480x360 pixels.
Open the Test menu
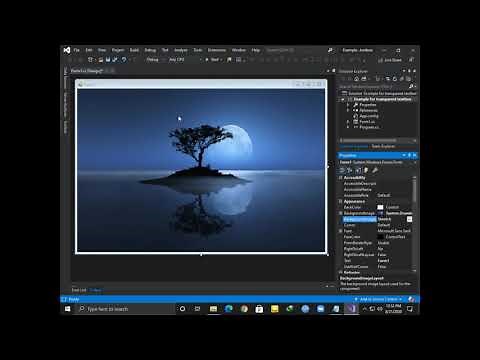pyautogui.click(x=165, y=50)
